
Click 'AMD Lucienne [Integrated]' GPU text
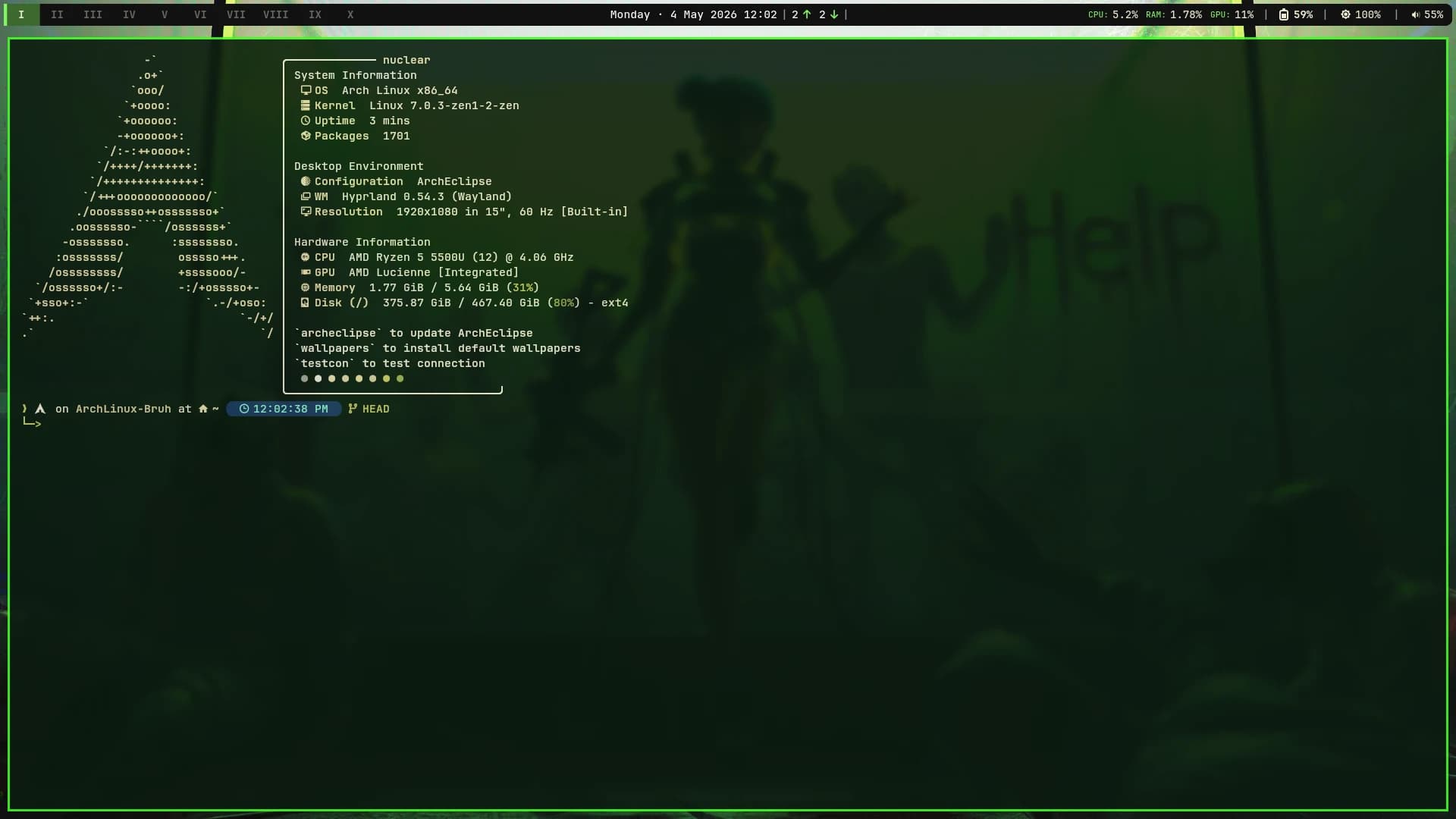click(x=434, y=272)
